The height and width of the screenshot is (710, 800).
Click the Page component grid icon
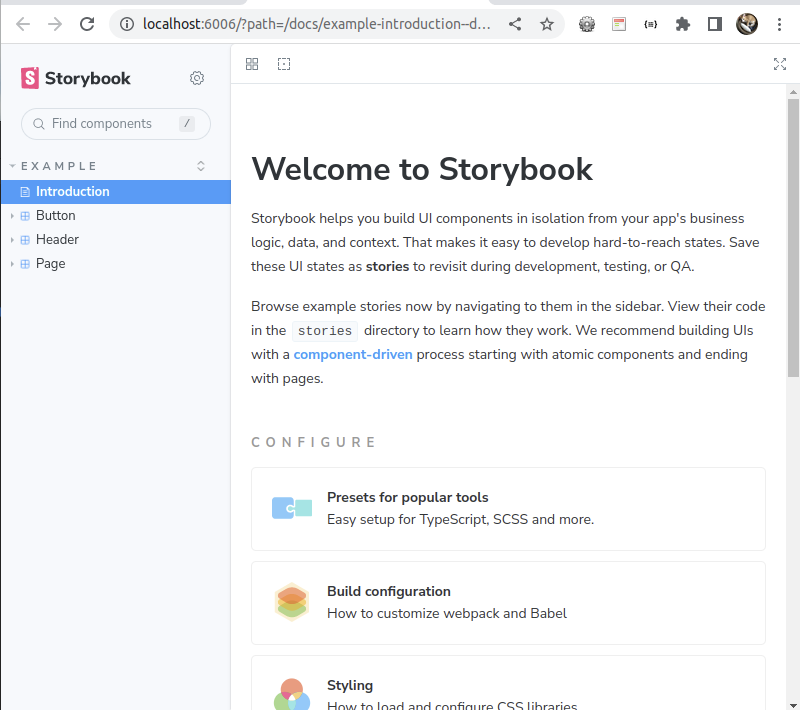tap(25, 264)
